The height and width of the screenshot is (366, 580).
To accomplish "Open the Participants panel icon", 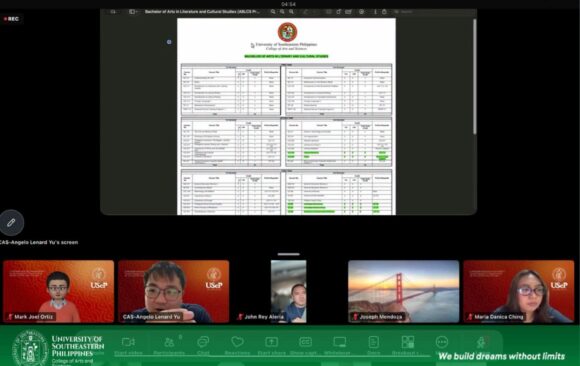I will pos(169,342).
